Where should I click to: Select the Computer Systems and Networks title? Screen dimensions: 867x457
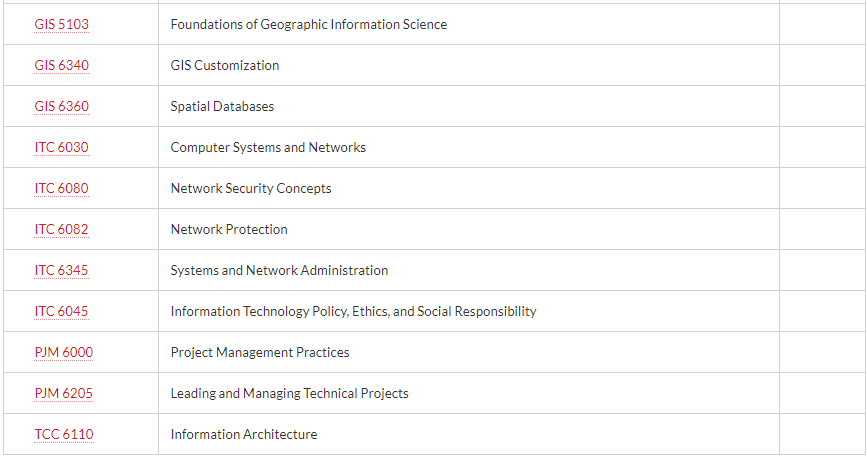point(268,147)
